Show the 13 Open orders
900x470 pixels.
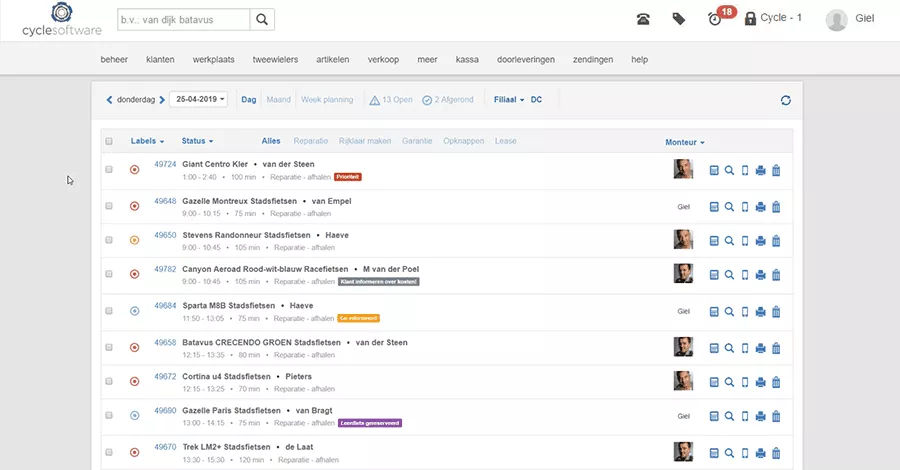[x=391, y=100]
